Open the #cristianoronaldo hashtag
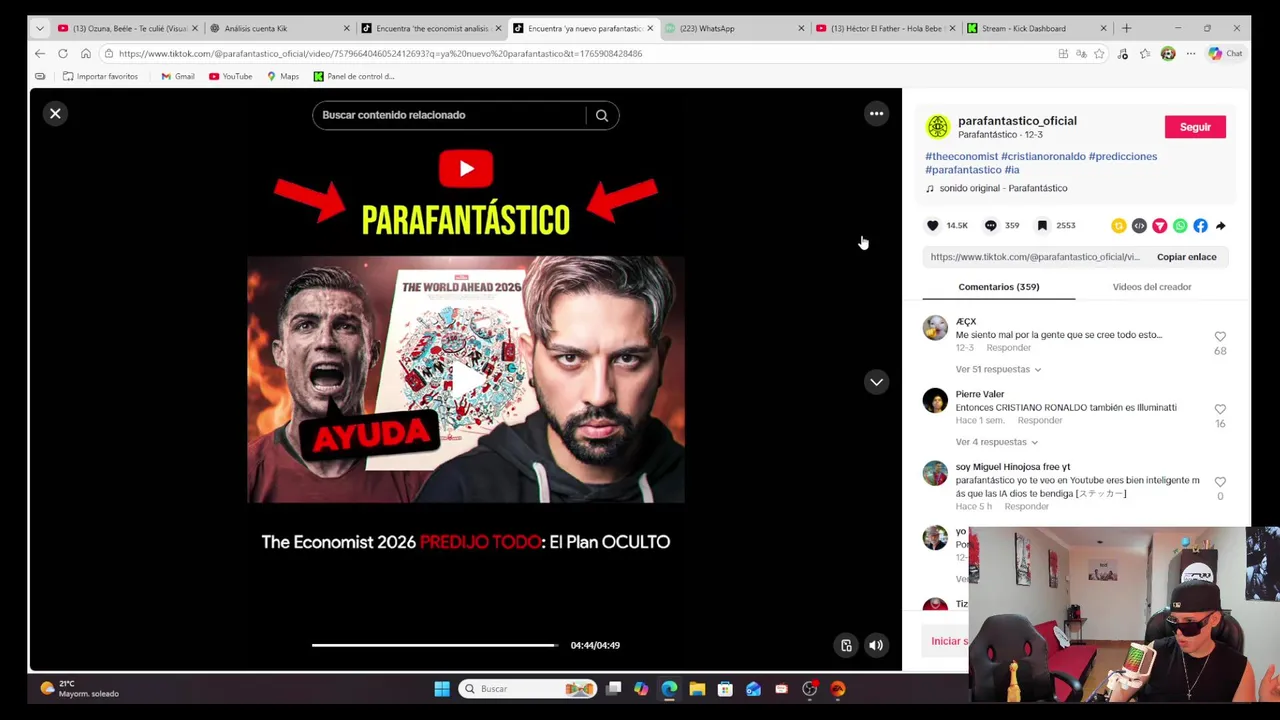The image size is (1280, 720). pyautogui.click(x=1043, y=156)
